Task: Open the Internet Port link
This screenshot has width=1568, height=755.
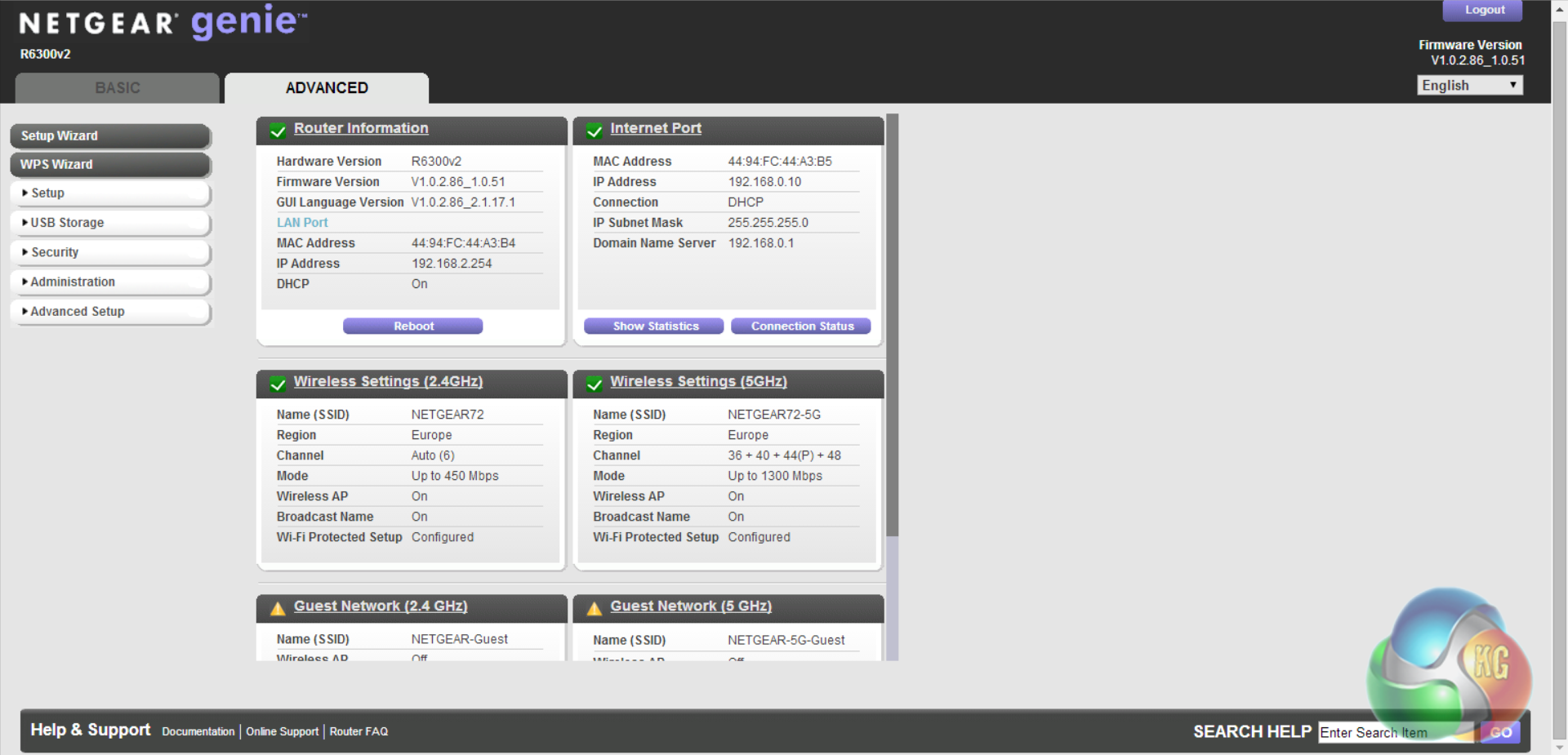Action: pos(656,128)
